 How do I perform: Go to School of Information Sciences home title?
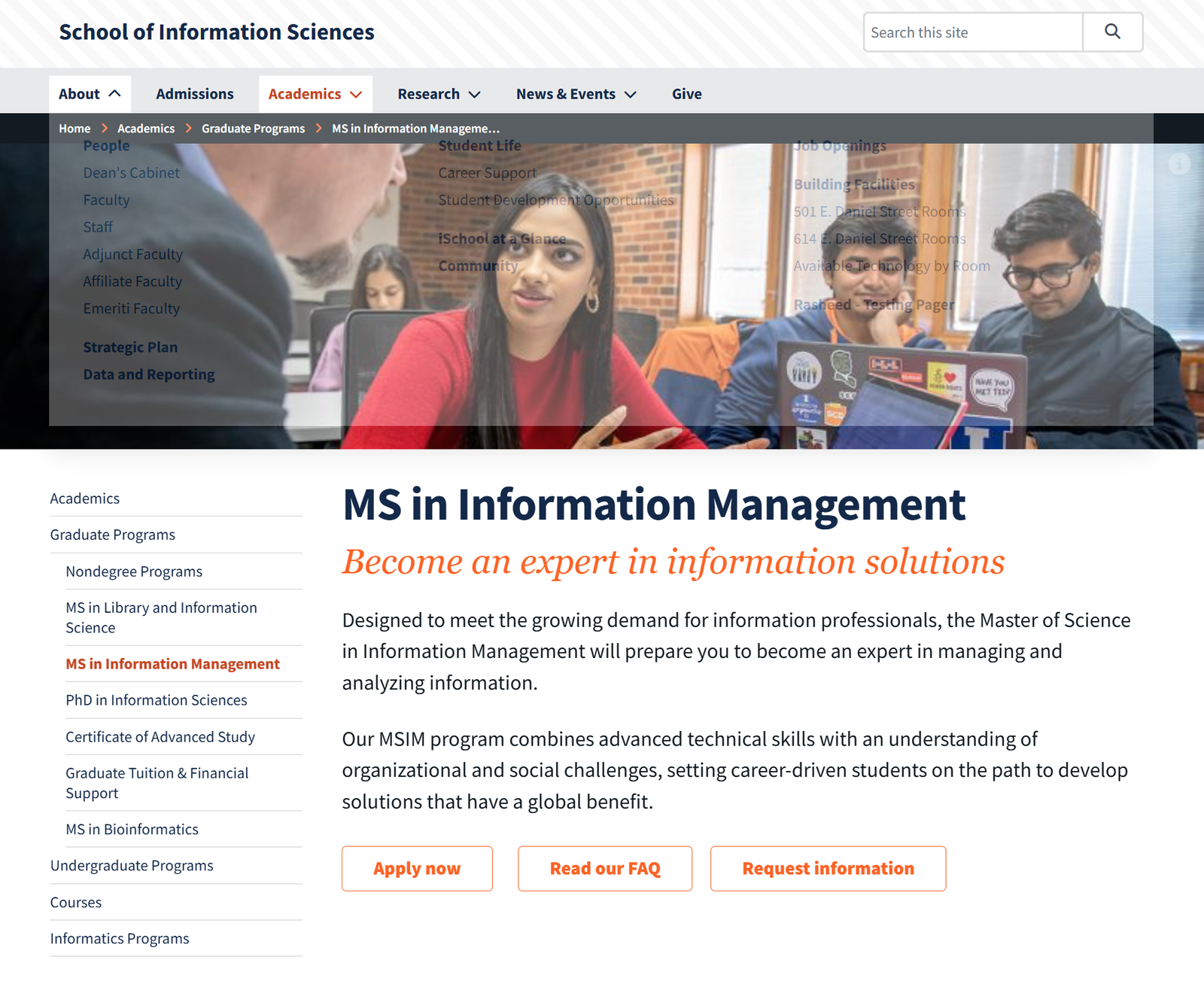tap(217, 32)
